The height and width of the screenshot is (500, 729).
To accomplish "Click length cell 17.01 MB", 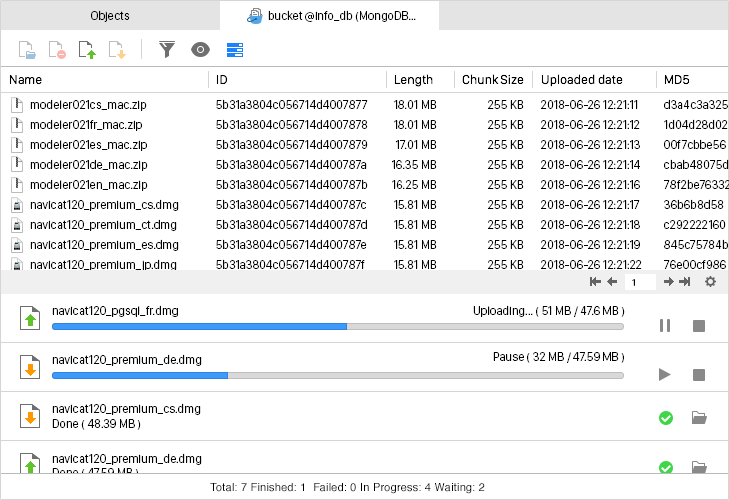I will pos(416,145).
